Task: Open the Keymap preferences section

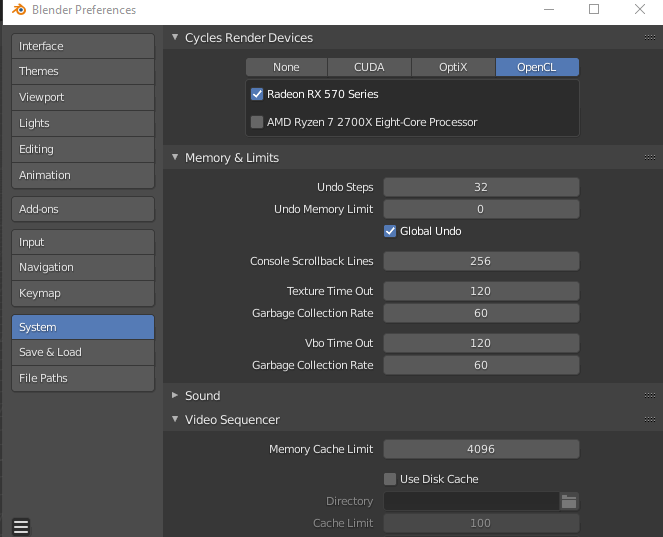Action: (83, 293)
